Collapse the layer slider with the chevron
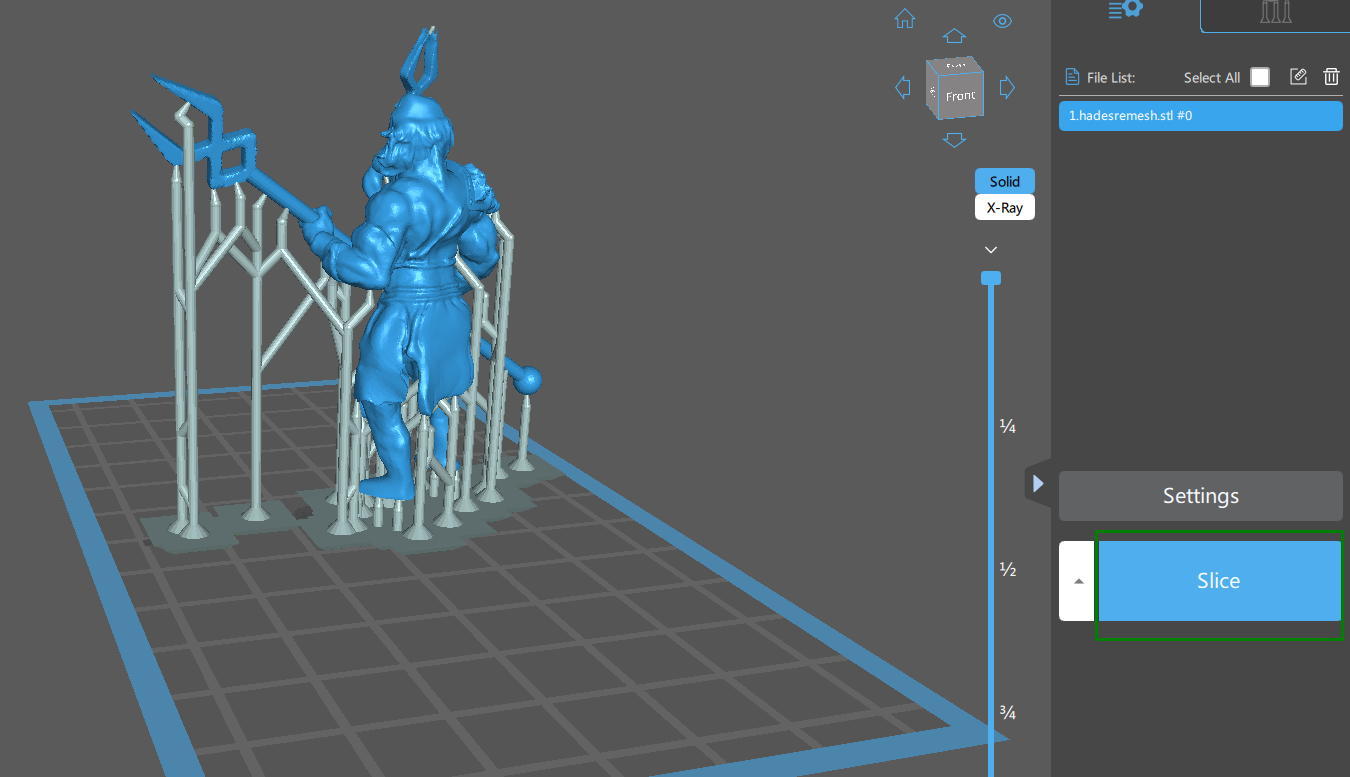Screen dimensions: 1350x777 pyautogui.click(x=991, y=249)
